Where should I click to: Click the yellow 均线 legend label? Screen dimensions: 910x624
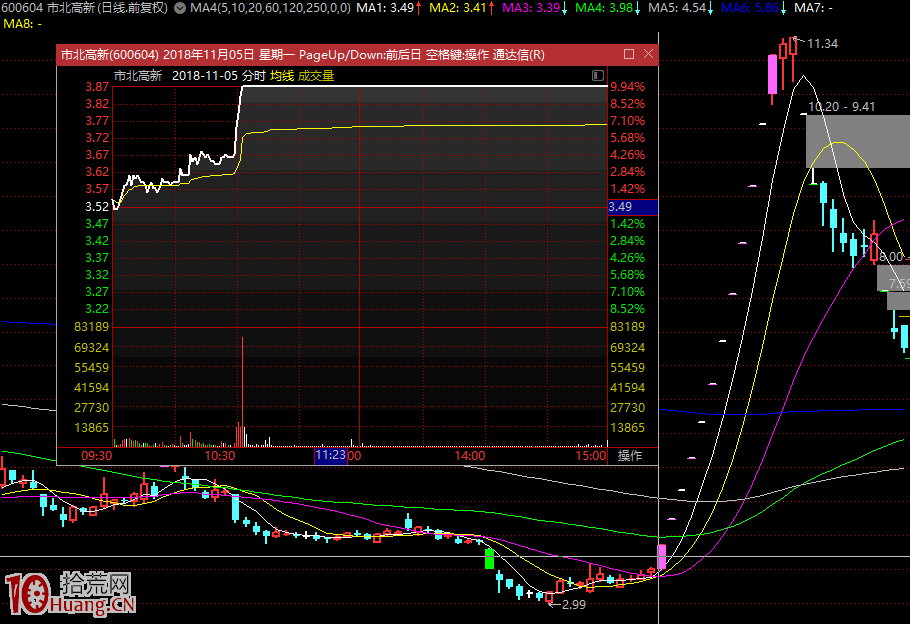pyautogui.click(x=282, y=75)
